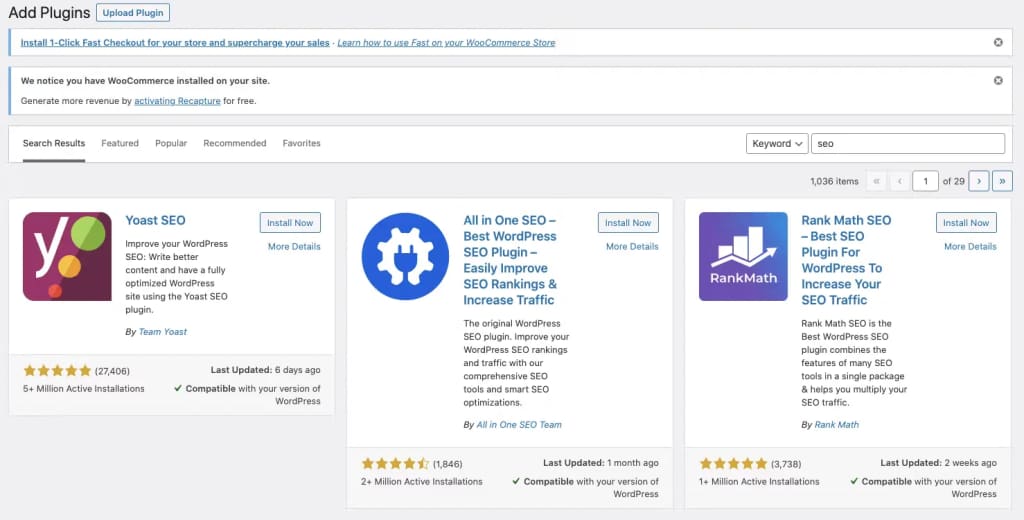Image resolution: width=1024 pixels, height=520 pixels.
Task: Switch to the Favorites tab
Action: 302,143
